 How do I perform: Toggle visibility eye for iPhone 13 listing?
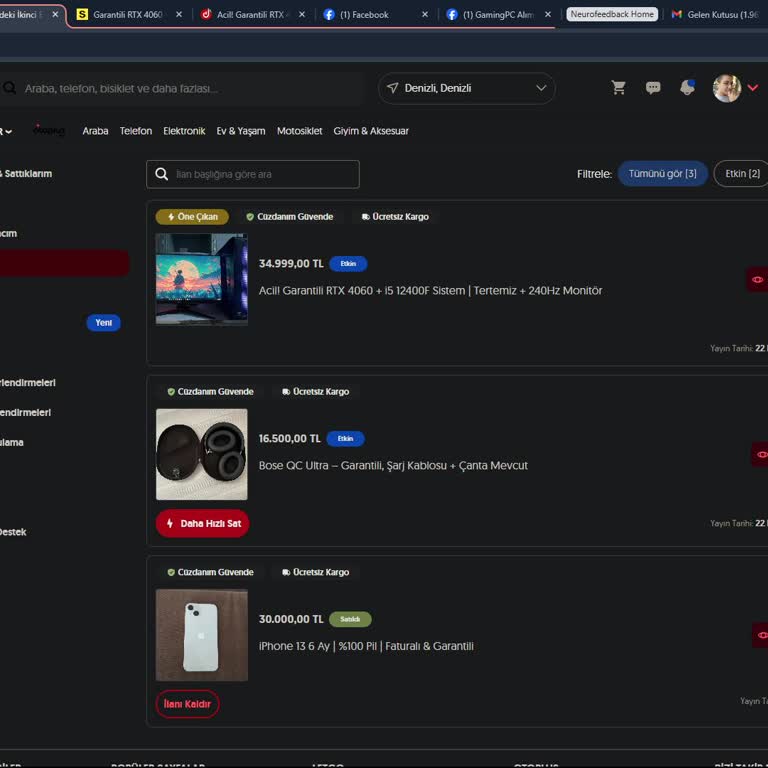[761, 635]
